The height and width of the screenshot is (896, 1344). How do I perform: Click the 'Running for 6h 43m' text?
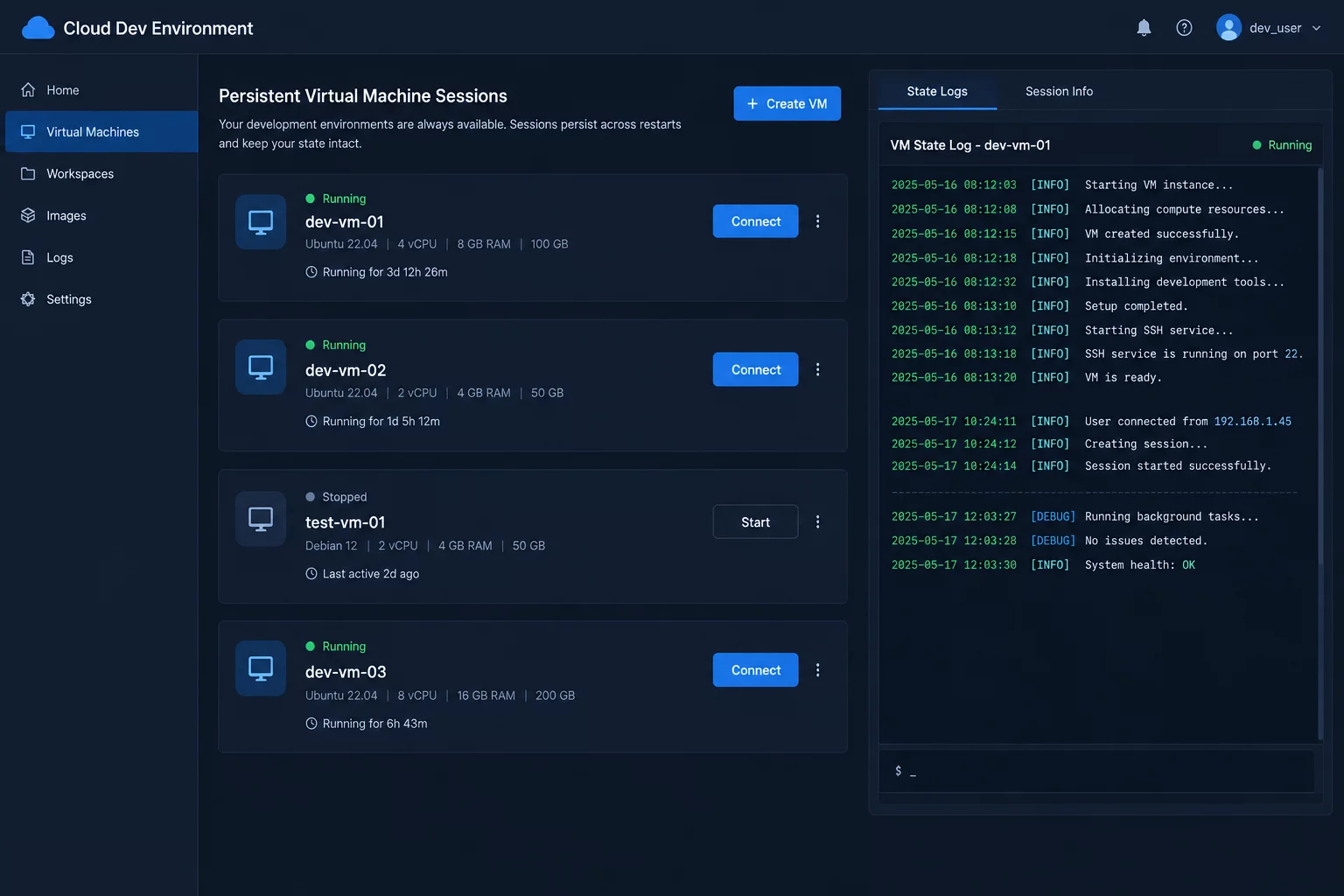(x=374, y=724)
